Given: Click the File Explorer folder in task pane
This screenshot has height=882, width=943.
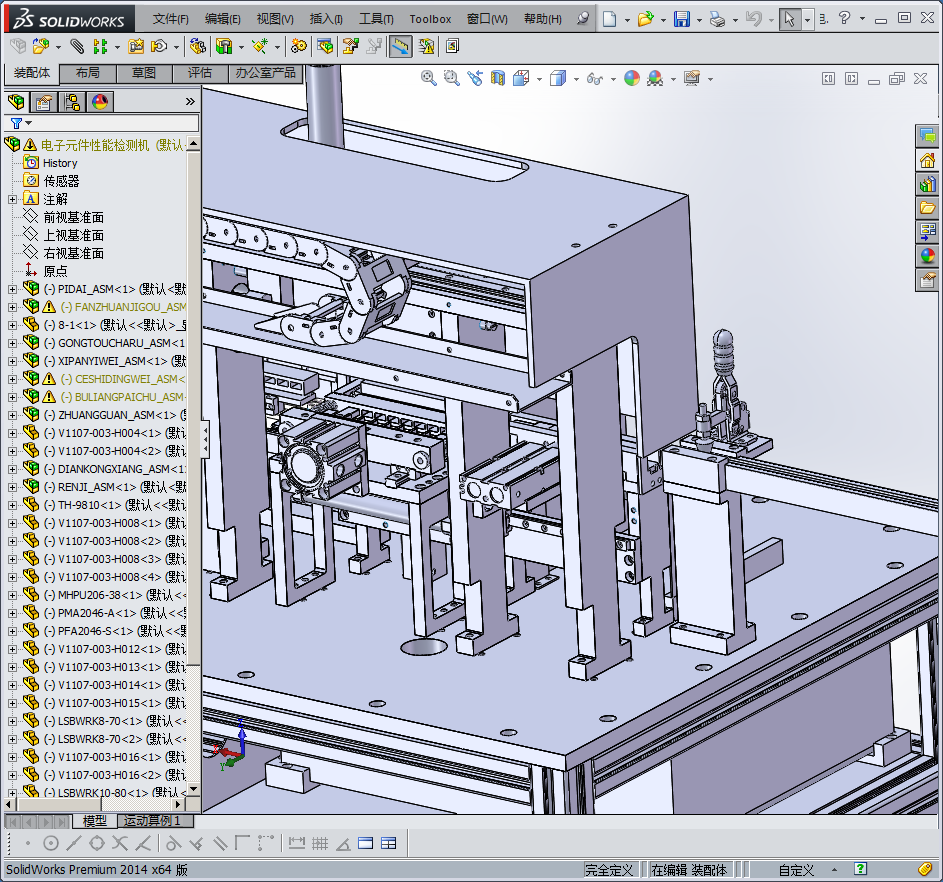Looking at the screenshot, I should 927,208.
